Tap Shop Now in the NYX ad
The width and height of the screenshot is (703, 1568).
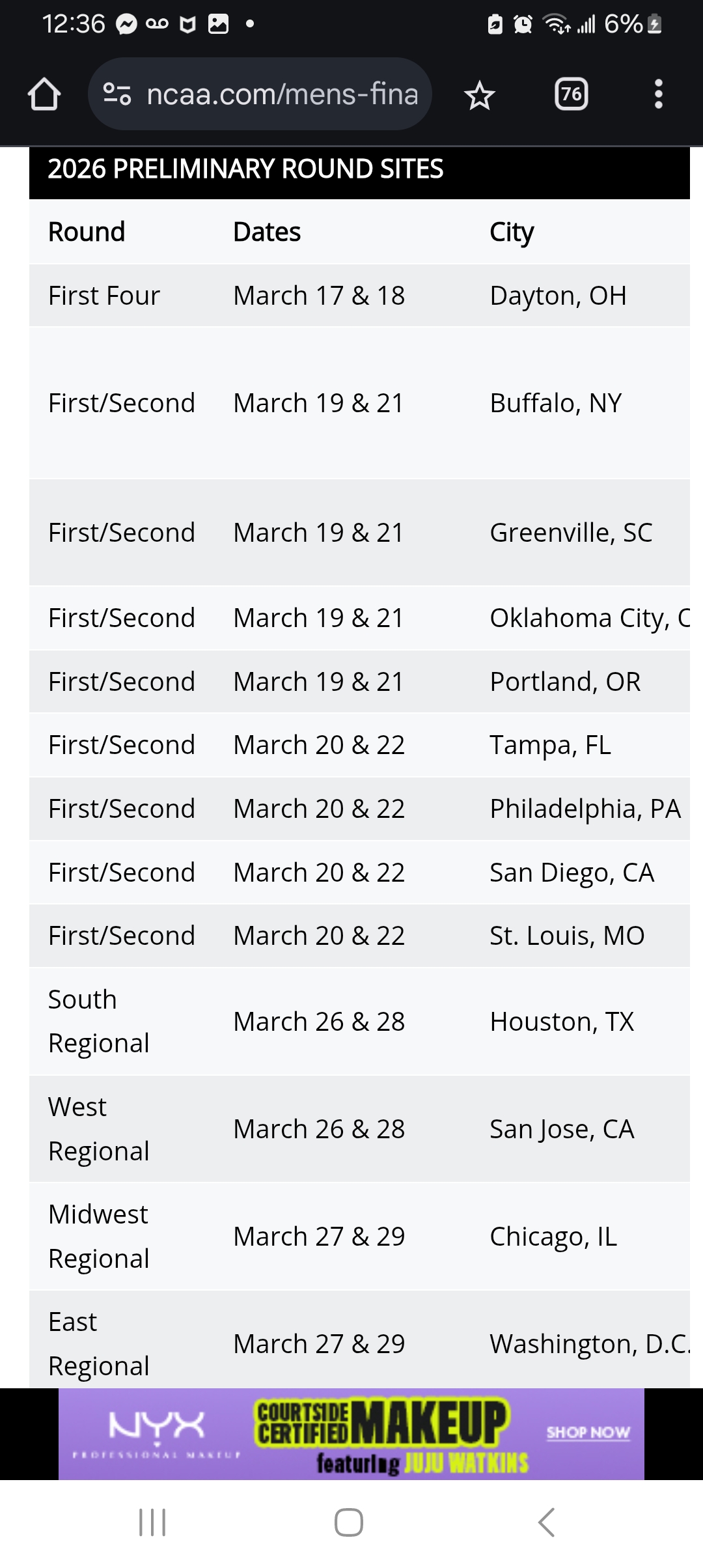point(588,1433)
